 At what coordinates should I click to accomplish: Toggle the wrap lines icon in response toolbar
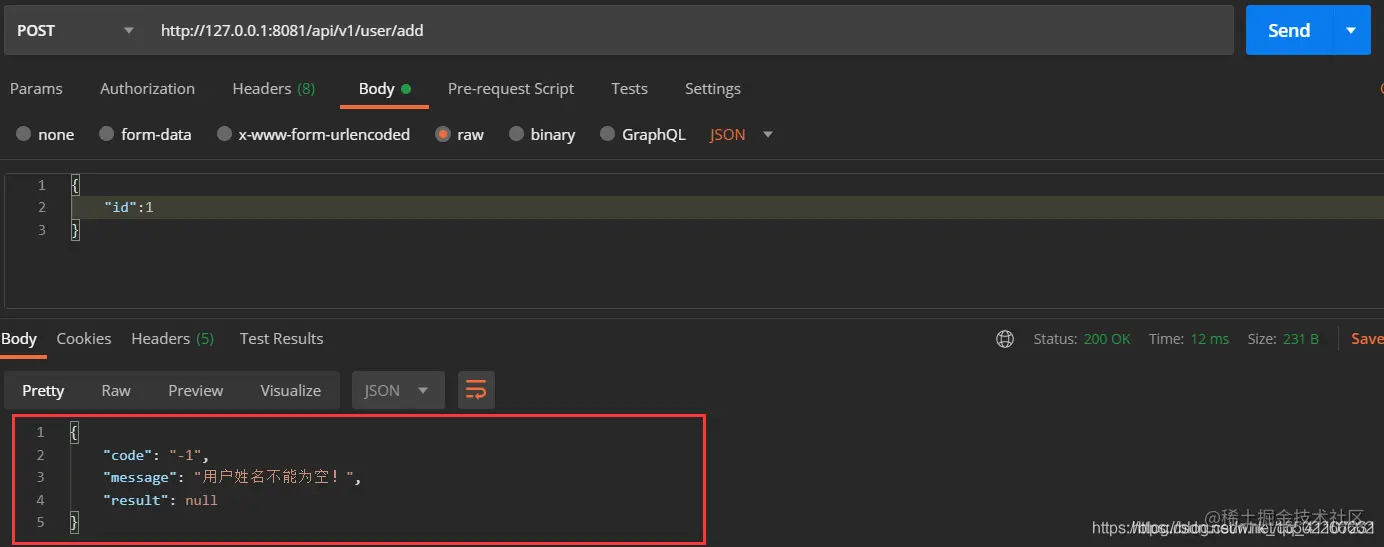tap(476, 390)
